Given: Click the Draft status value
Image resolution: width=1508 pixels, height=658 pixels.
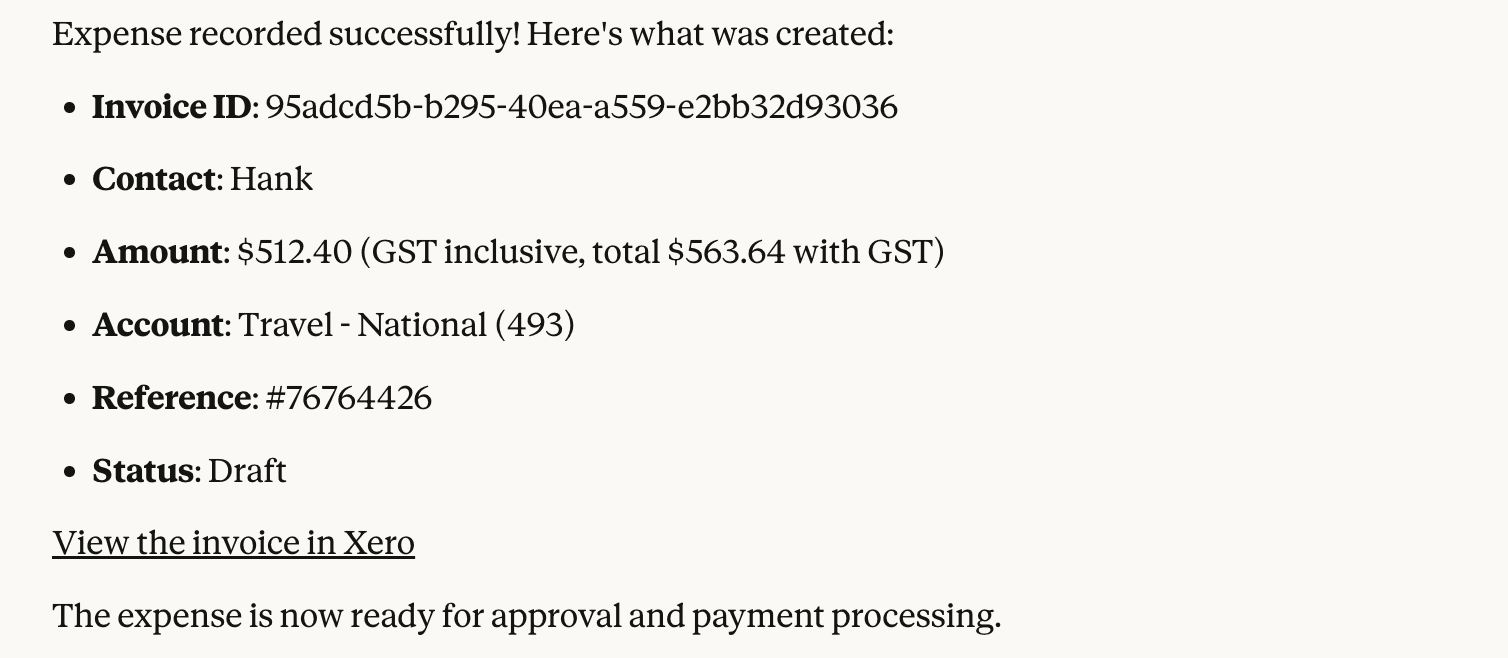Looking at the screenshot, I should point(247,471).
